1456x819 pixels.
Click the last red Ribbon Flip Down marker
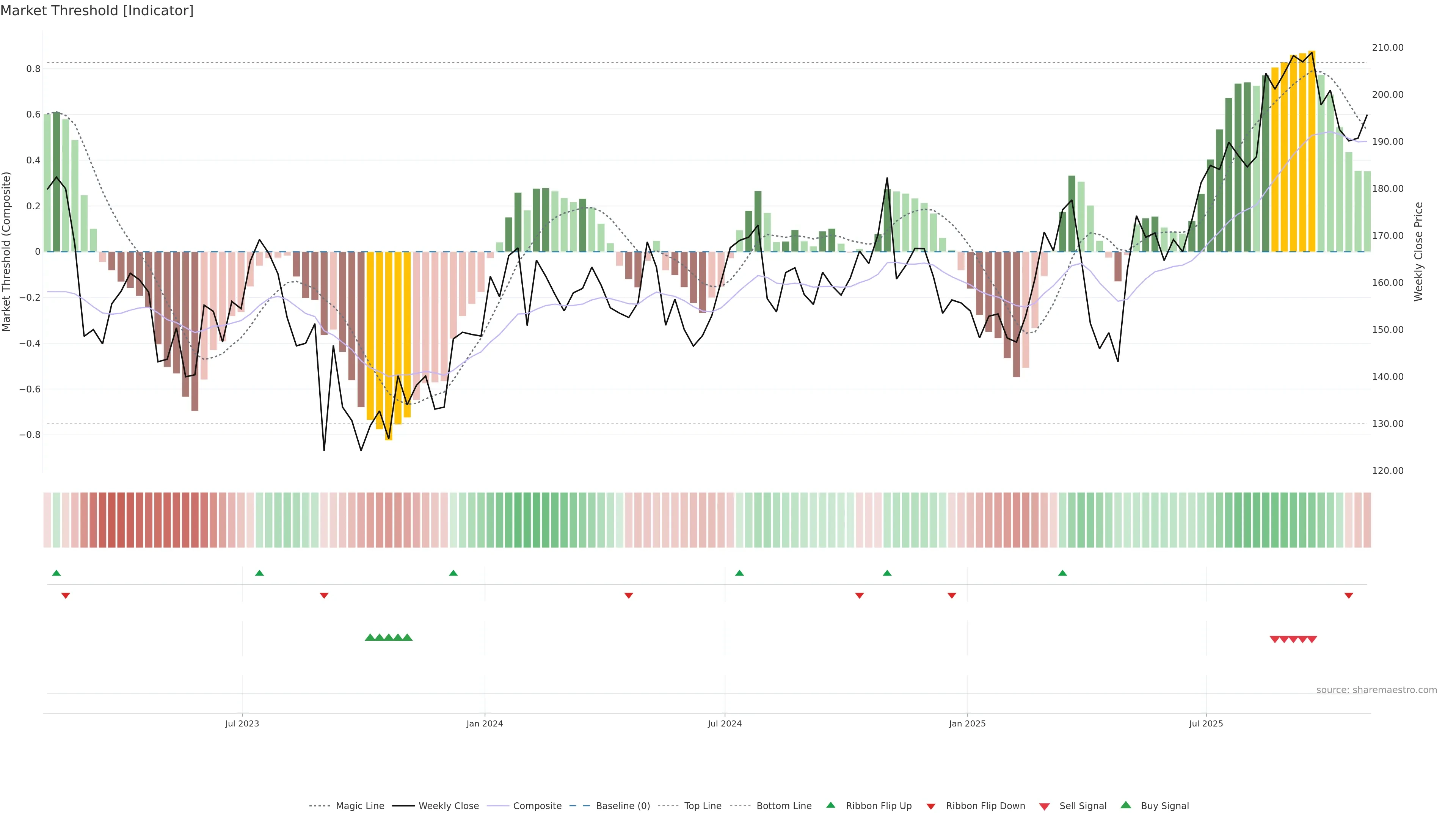tap(1349, 595)
